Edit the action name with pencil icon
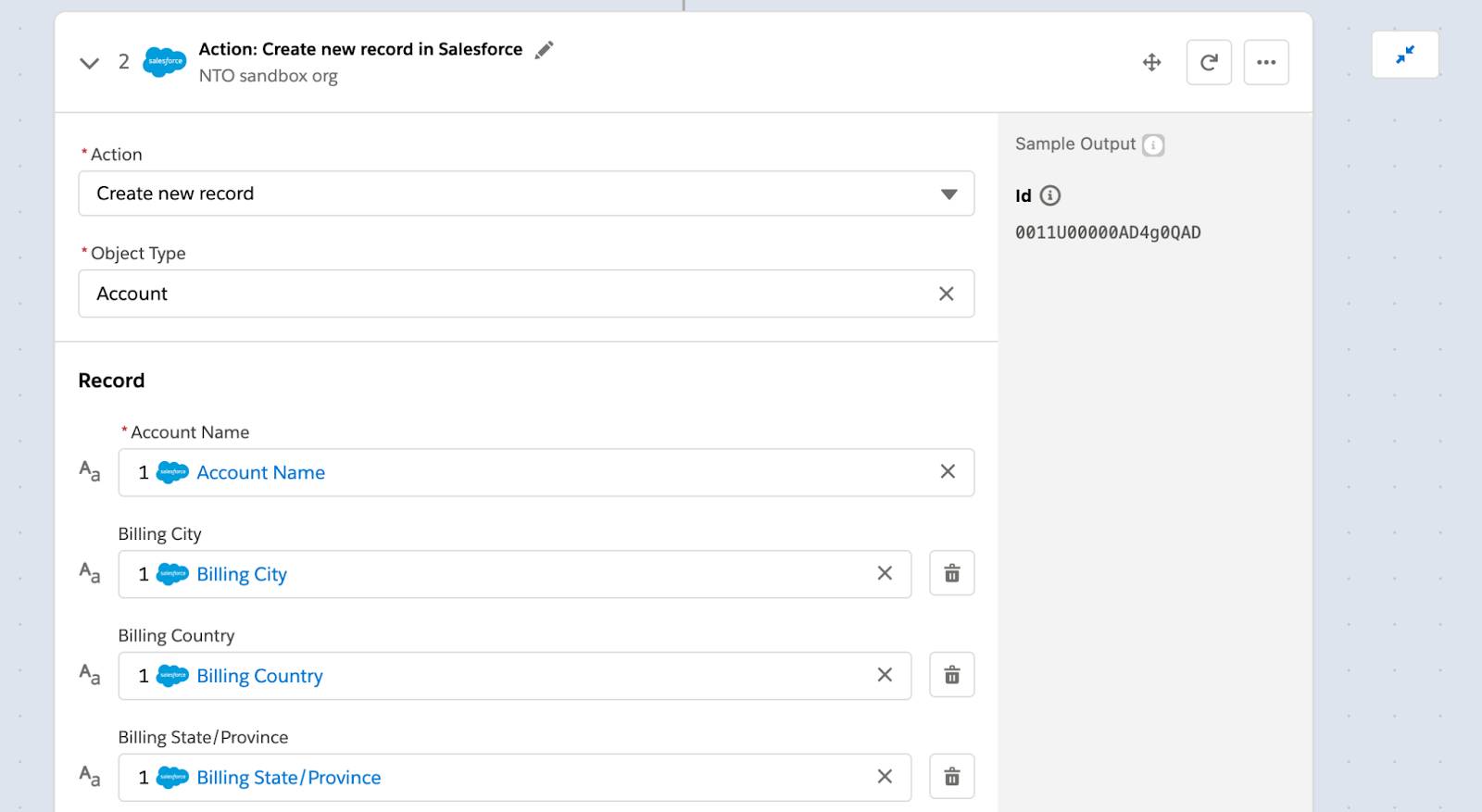The image size is (1482, 812). pyautogui.click(x=545, y=50)
